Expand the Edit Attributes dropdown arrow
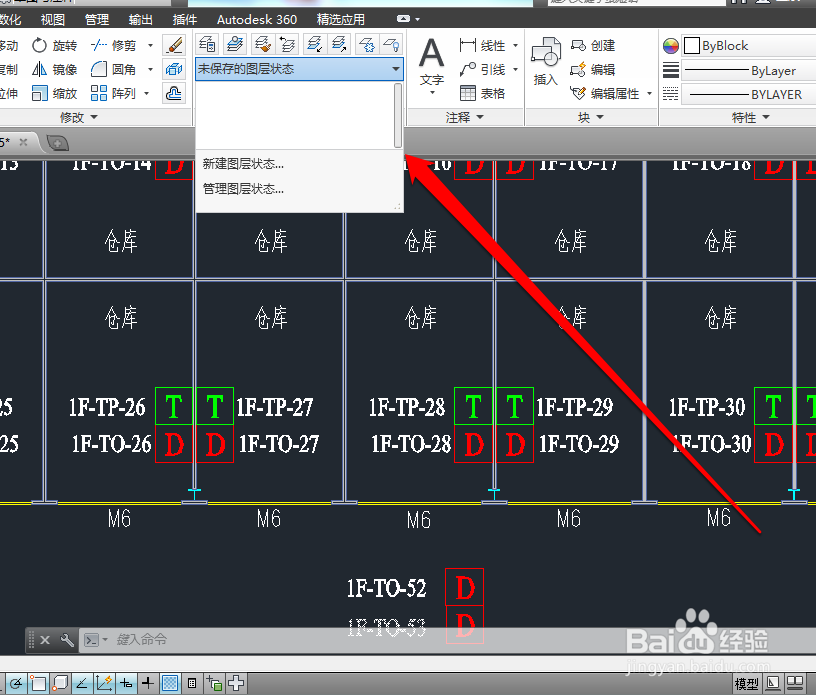Screen dimensions: 816x695 point(649,94)
